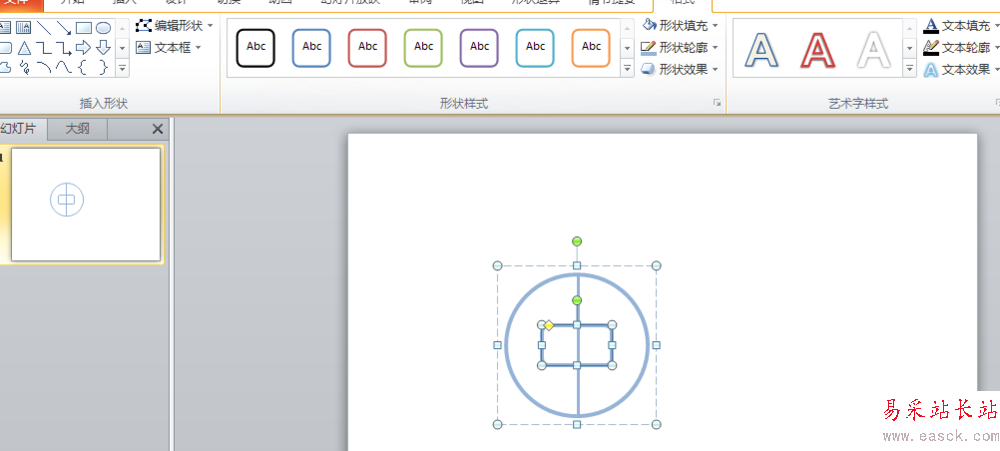The width and height of the screenshot is (1000, 451).
Task: Open the 形状样式 group dialog launcher
Action: click(717, 103)
